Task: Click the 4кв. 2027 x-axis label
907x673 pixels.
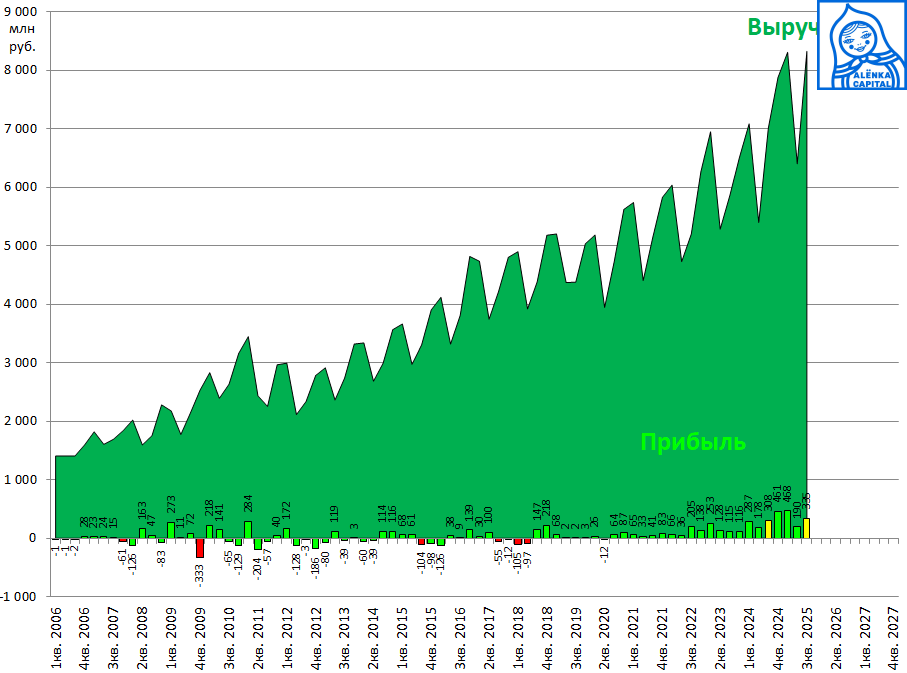Action: tap(893, 639)
